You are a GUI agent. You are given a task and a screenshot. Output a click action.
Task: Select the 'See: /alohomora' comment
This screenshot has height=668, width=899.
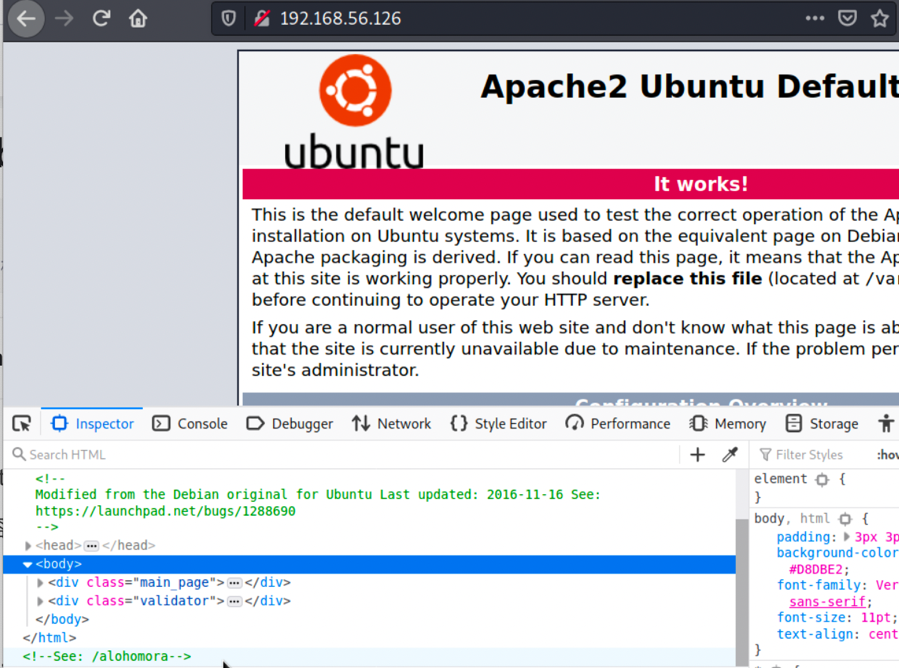coord(107,657)
